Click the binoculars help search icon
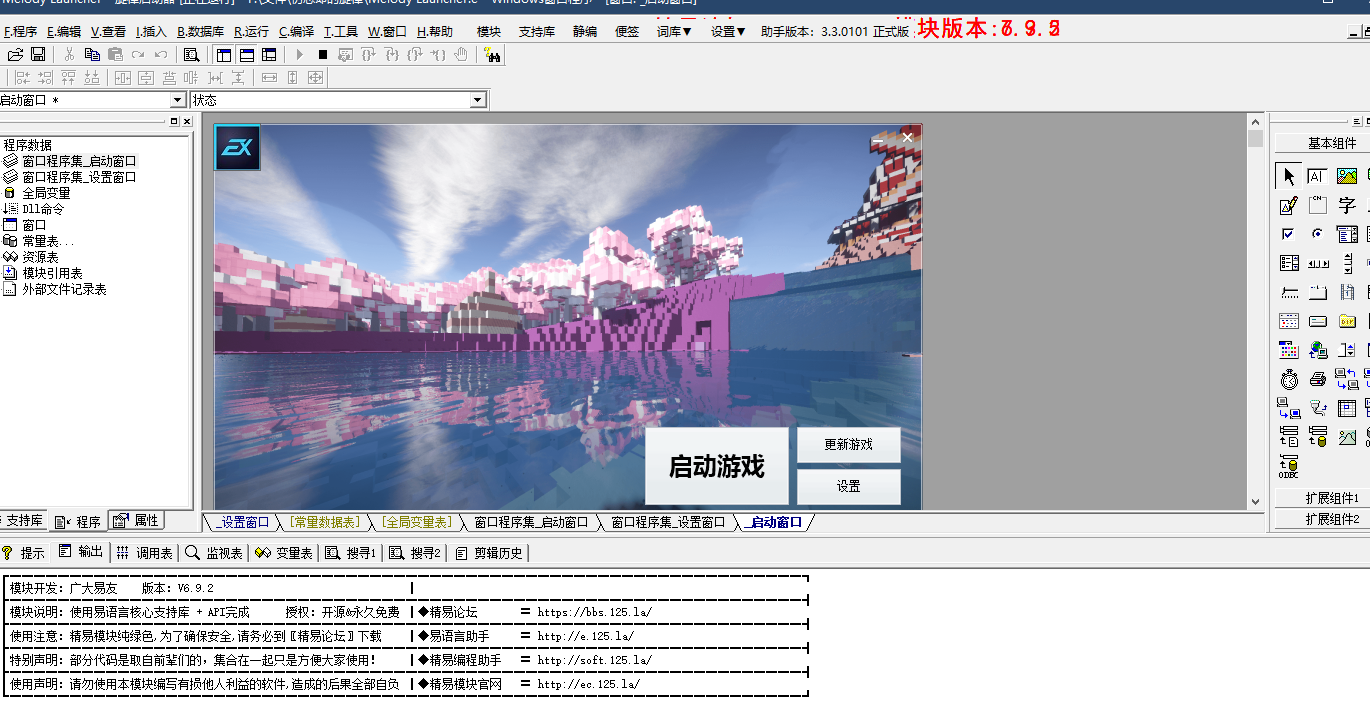 tap(492, 54)
